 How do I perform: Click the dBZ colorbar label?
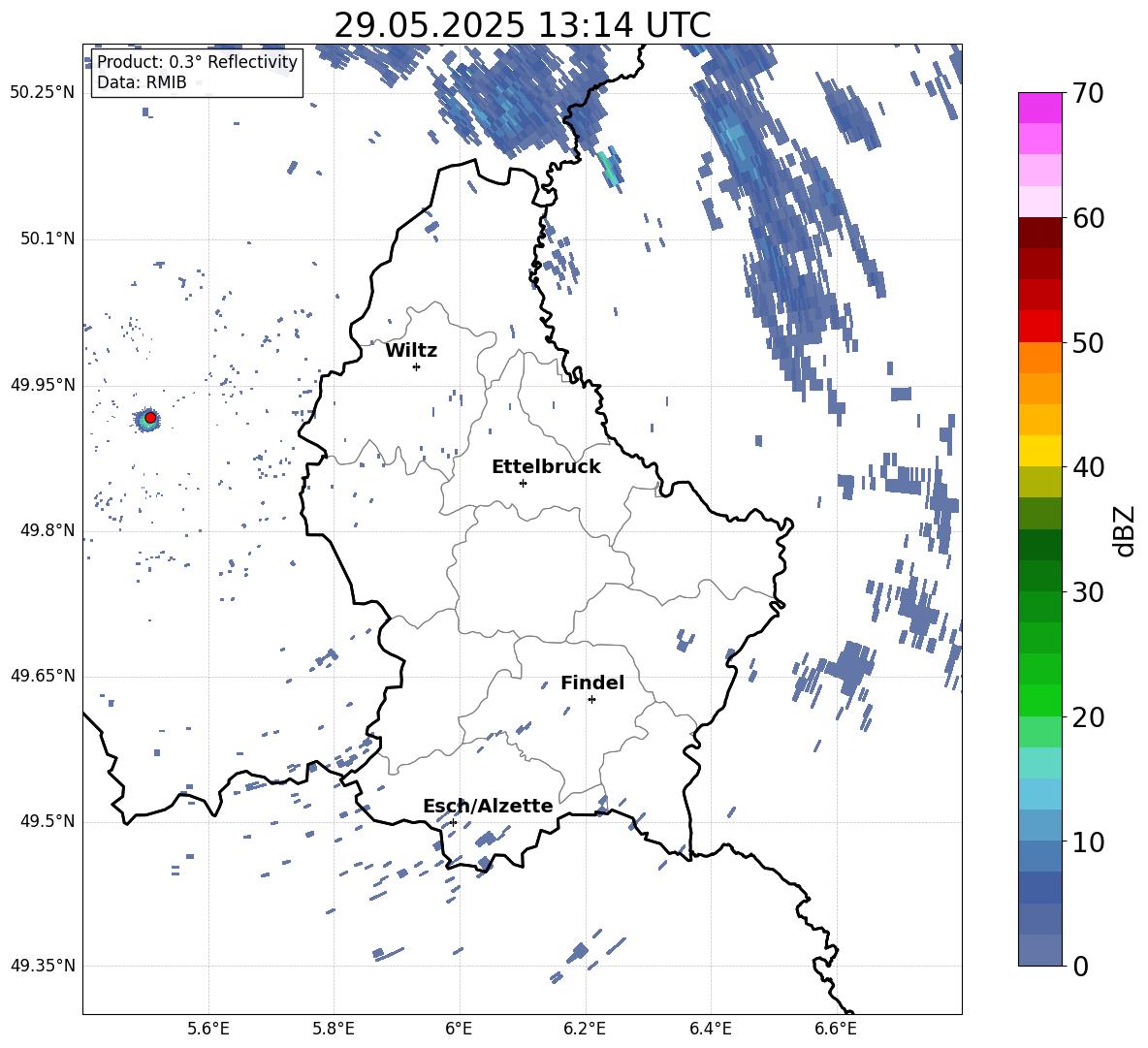pyautogui.click(x=1126, y=530)
